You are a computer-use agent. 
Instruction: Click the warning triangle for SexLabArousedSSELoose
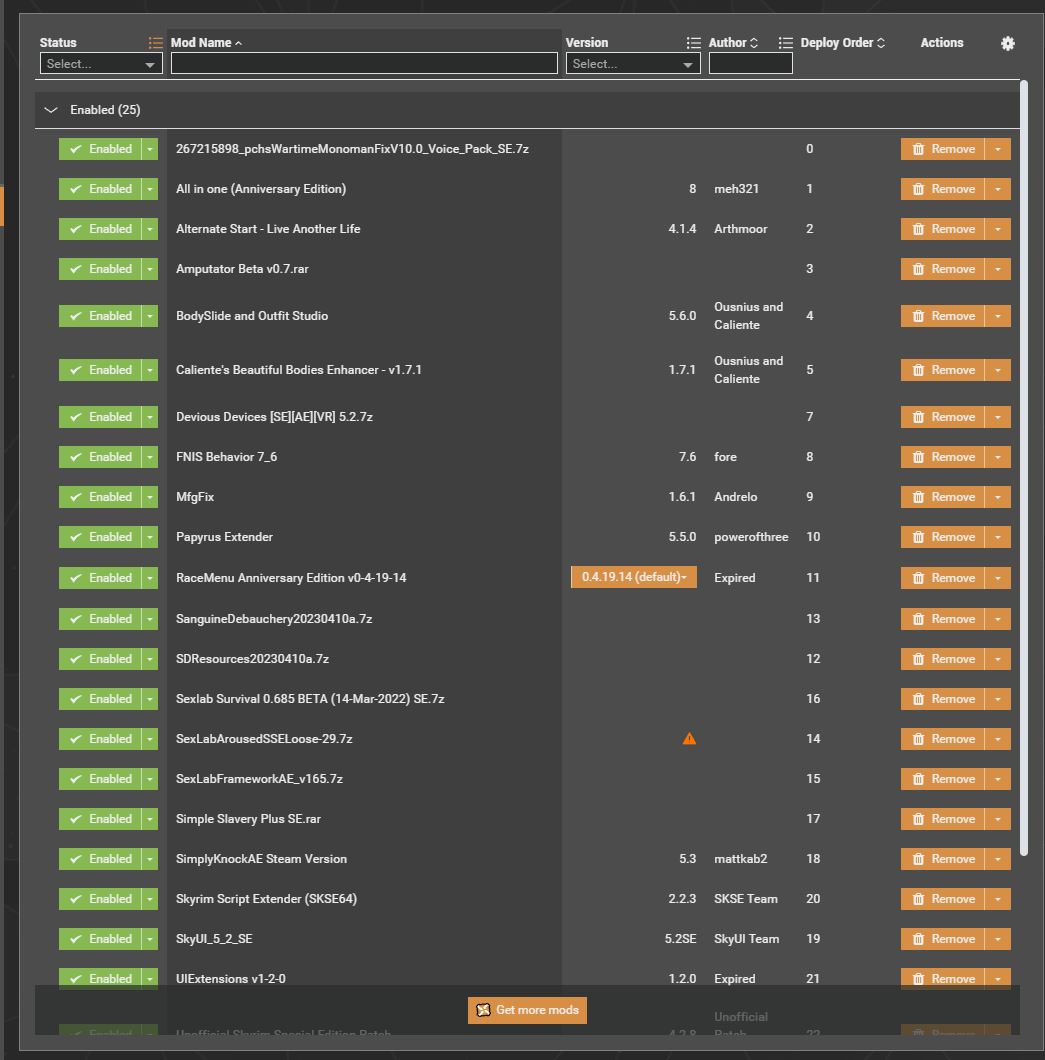689,738
